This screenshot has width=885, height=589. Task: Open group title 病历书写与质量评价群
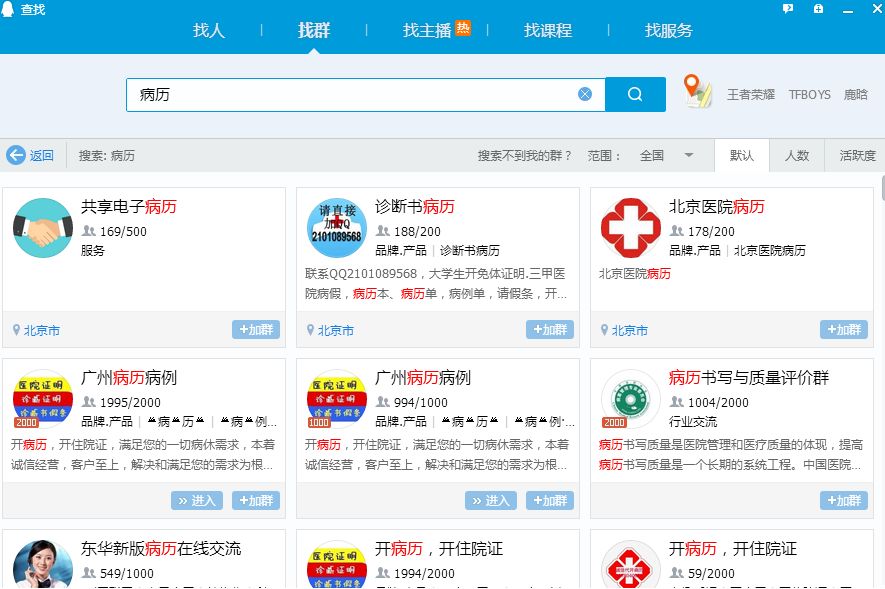pyautogui.click(x=749, y=377)
